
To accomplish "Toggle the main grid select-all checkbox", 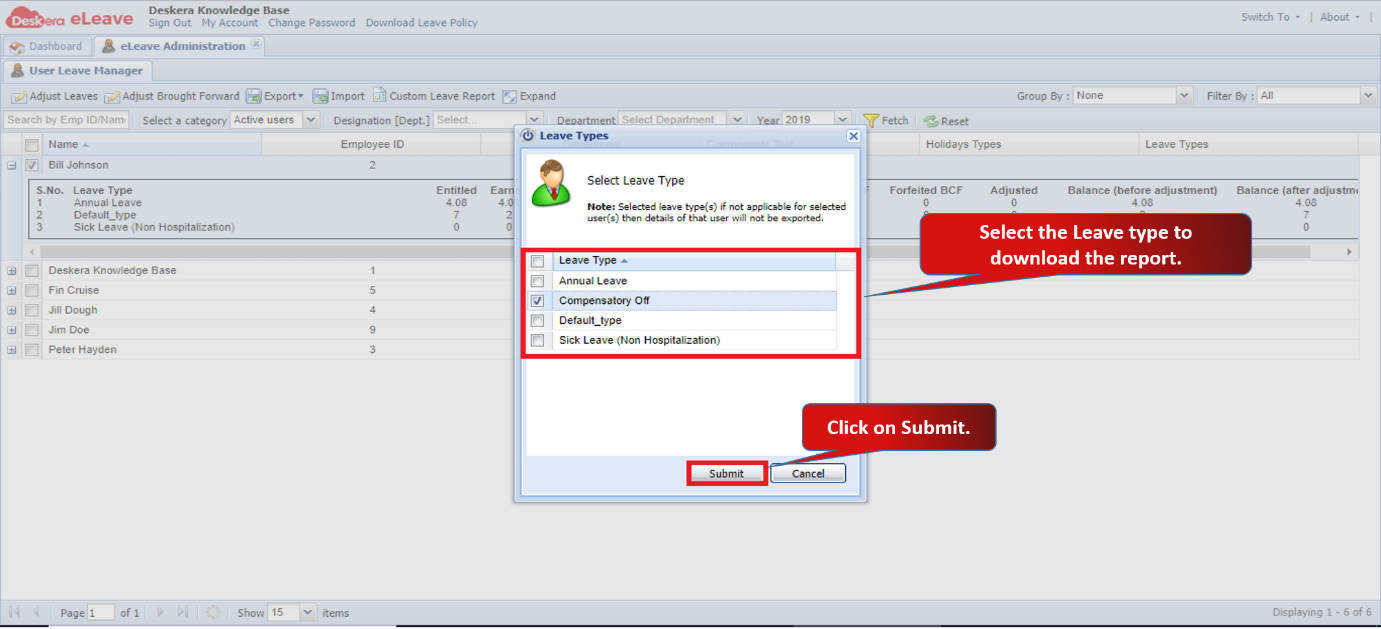I will [x=32, y=145].
